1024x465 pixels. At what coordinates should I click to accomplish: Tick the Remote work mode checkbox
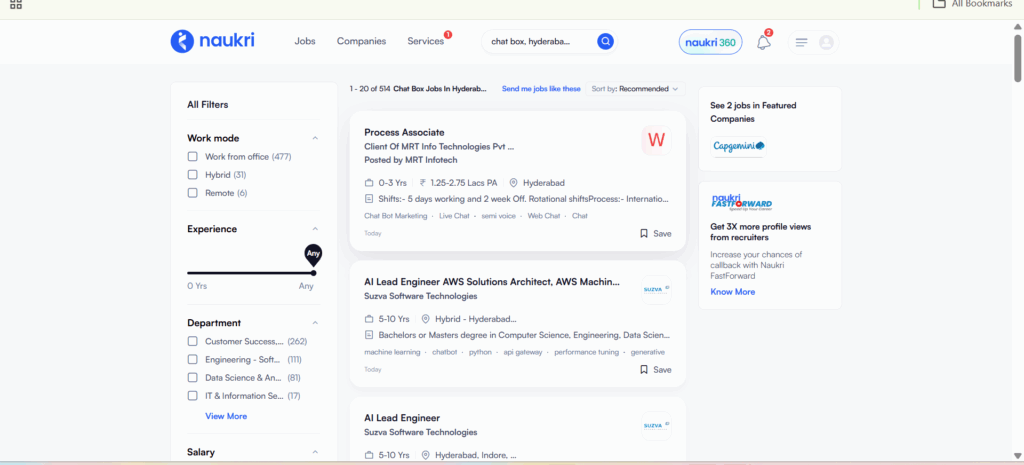click(x=193, y=193)
